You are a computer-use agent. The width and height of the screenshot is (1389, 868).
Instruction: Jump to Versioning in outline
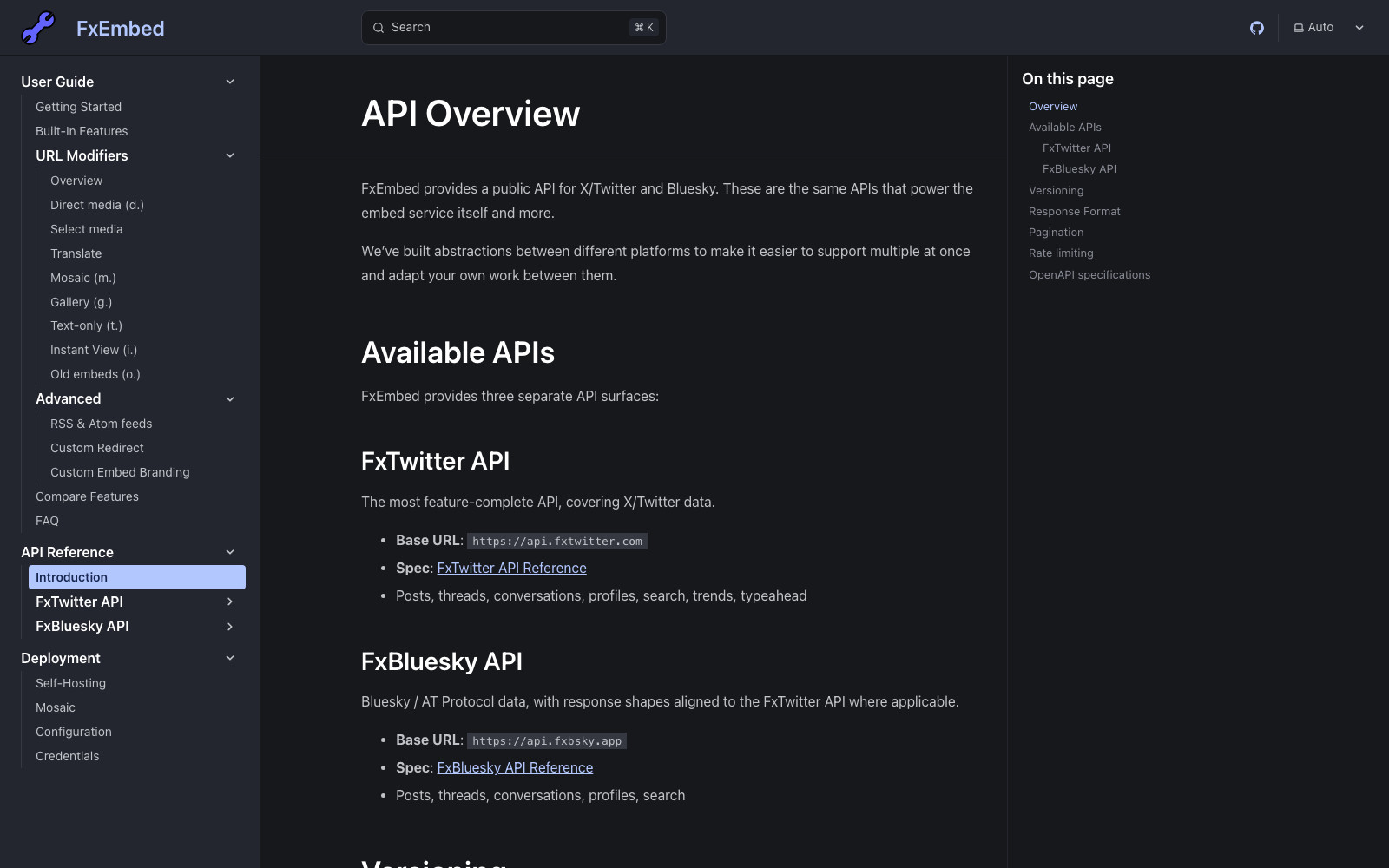(x=1057, y=190)
